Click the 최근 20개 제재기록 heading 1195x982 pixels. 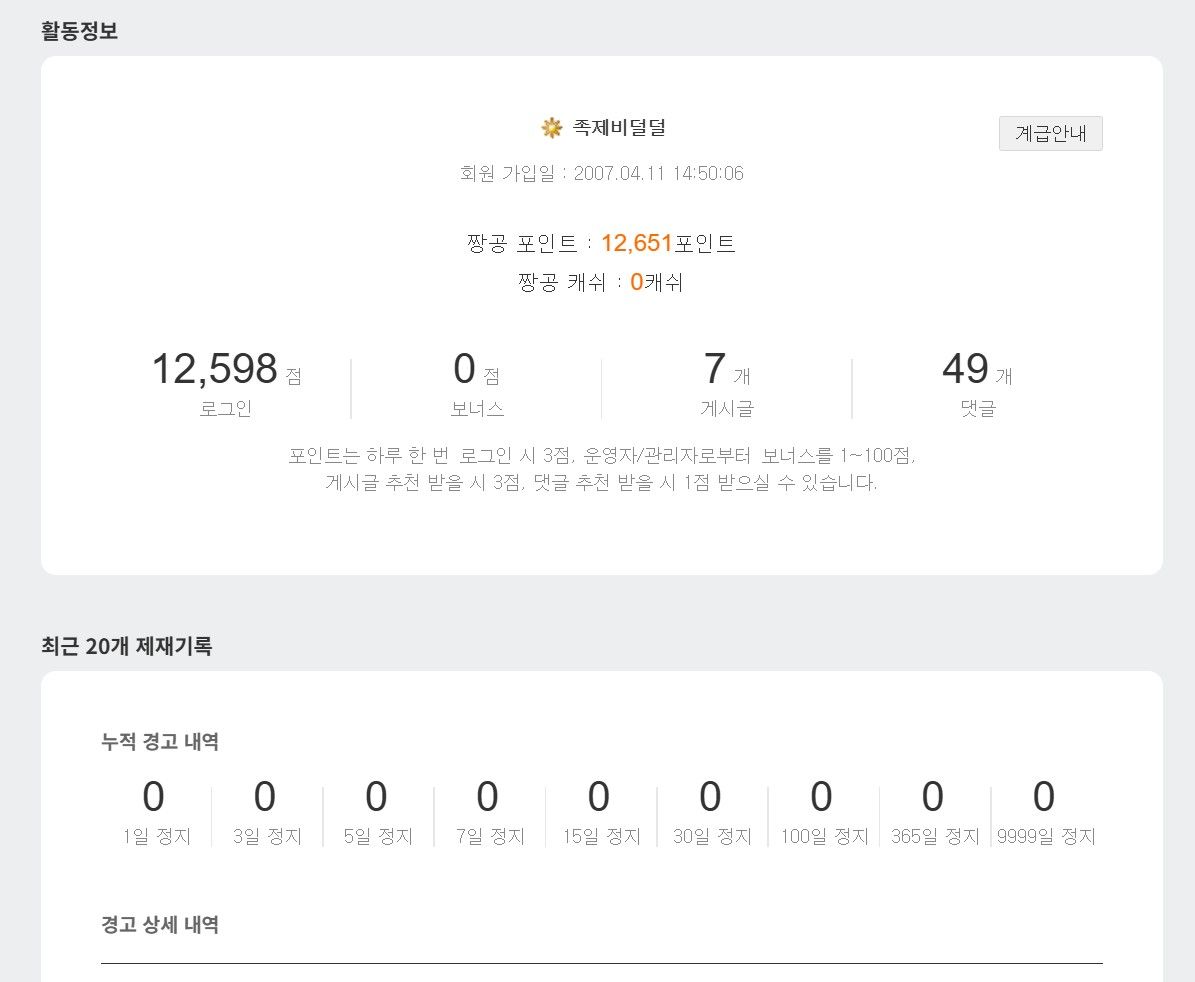click(127, 646)
